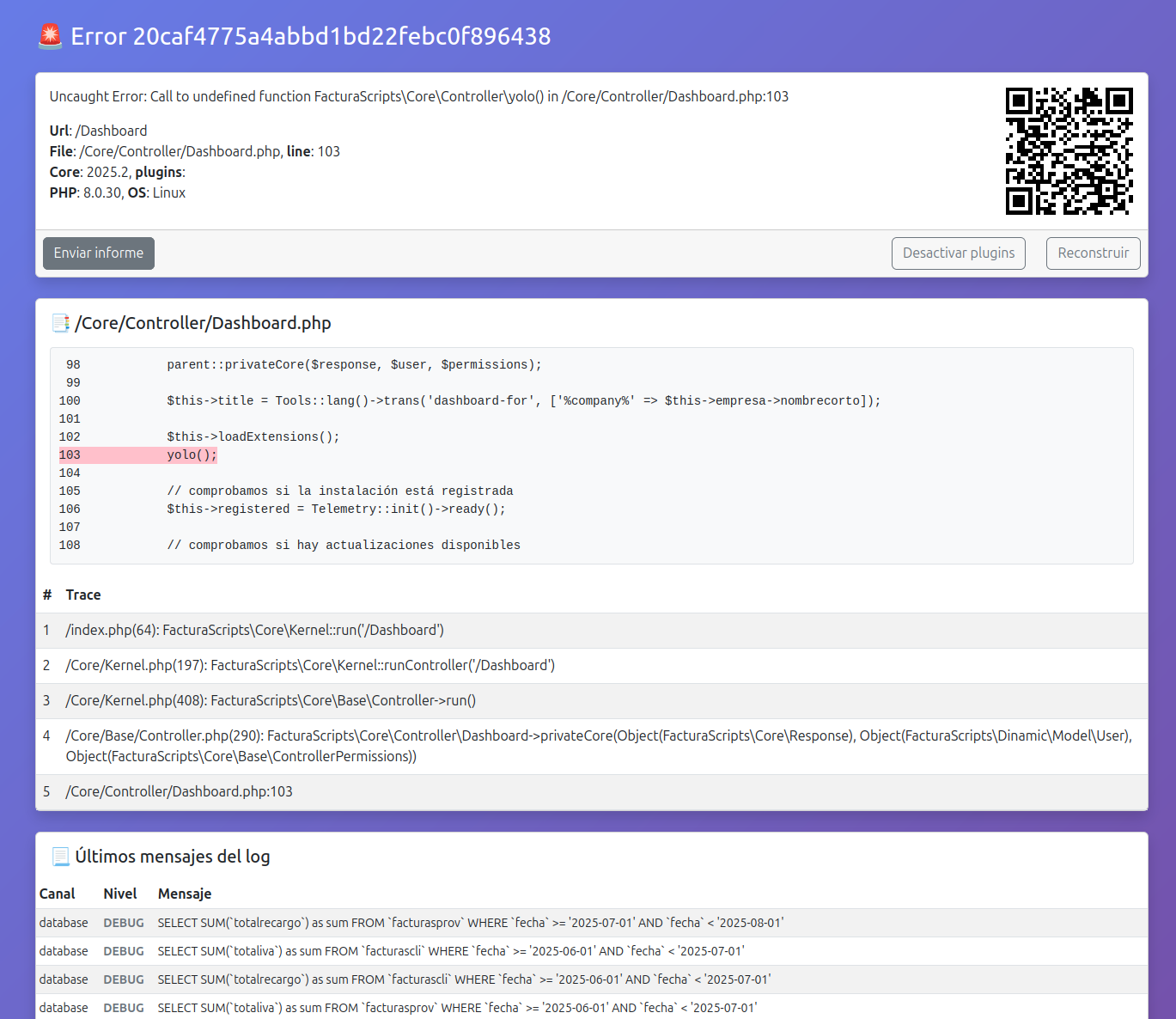
Task: Click the QR code image
Action: [x=1069, y=151]
